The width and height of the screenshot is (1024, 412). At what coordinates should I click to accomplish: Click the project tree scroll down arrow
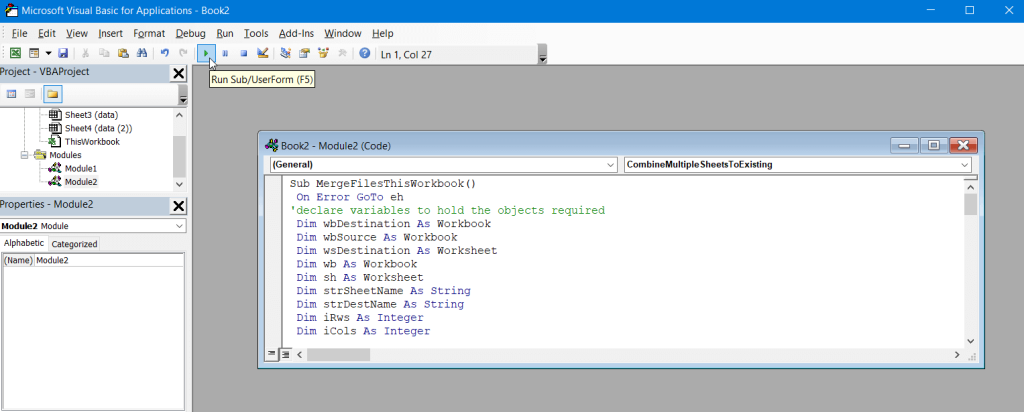pyautogui.click(x=180, y=185)
